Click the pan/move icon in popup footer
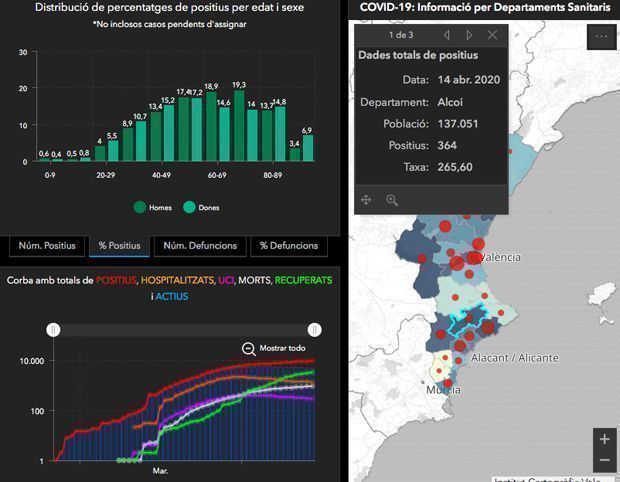 tap(366, 200)
